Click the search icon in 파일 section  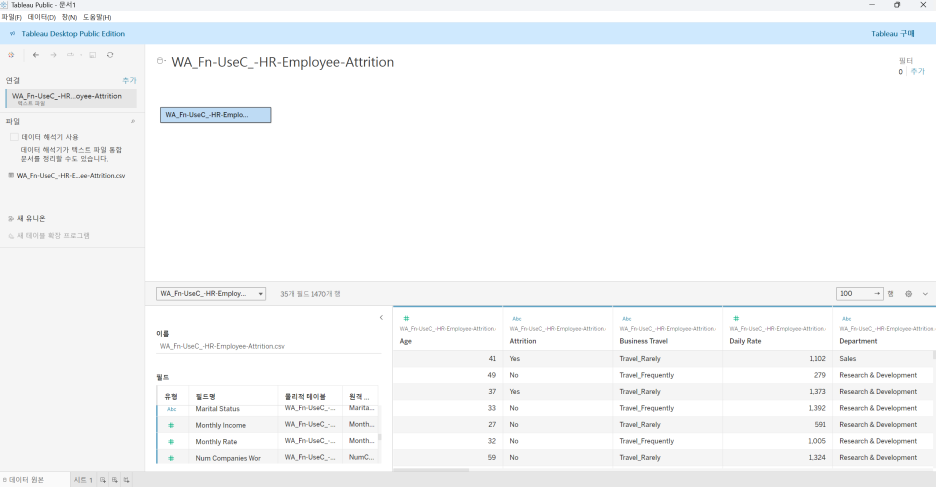click(133, 121)
